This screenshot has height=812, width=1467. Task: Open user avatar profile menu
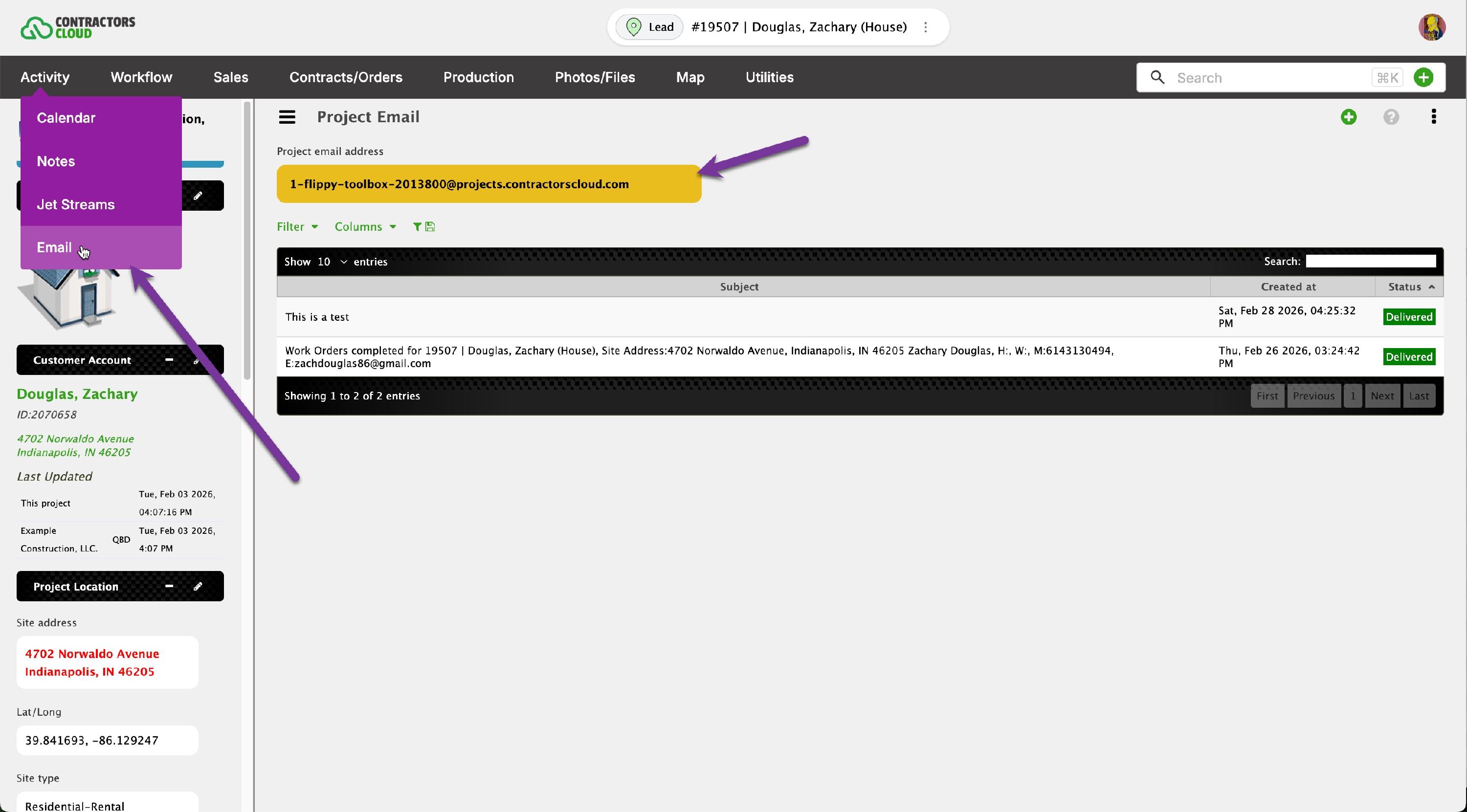point(1431,27)
